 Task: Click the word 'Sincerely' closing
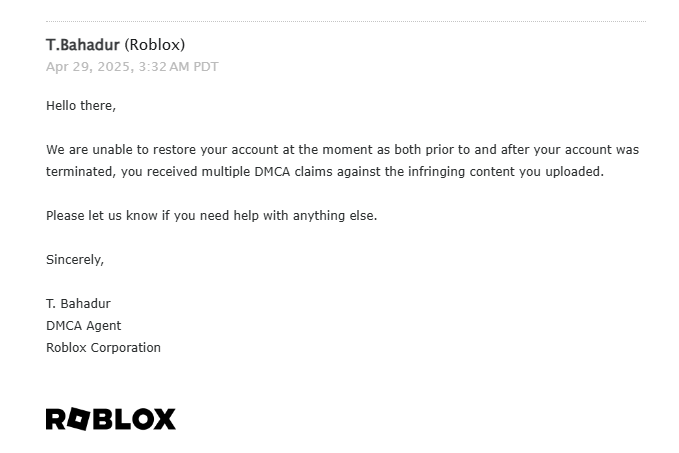coord(75,260)
